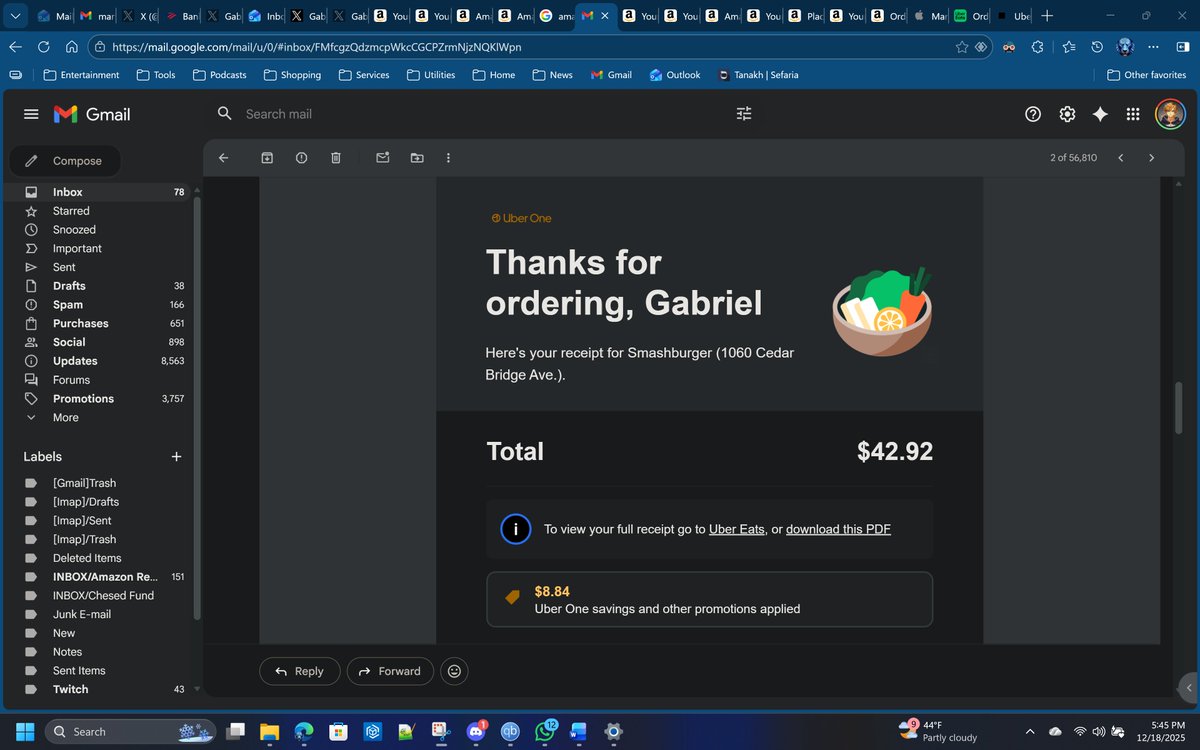Create a new label plus icon
This screenshot has height=750, width=1200.
176,457
